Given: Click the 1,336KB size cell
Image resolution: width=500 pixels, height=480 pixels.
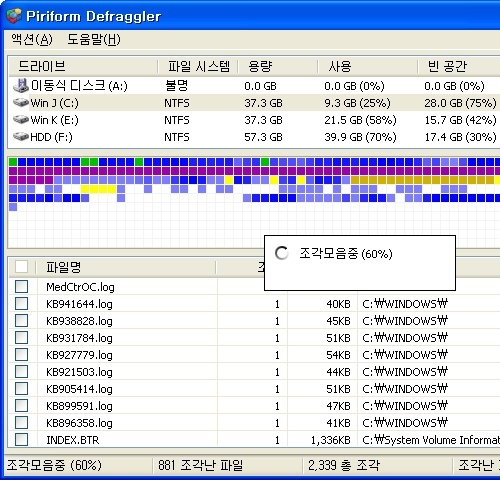Looking at the screenshot, I should pos(330,440).
